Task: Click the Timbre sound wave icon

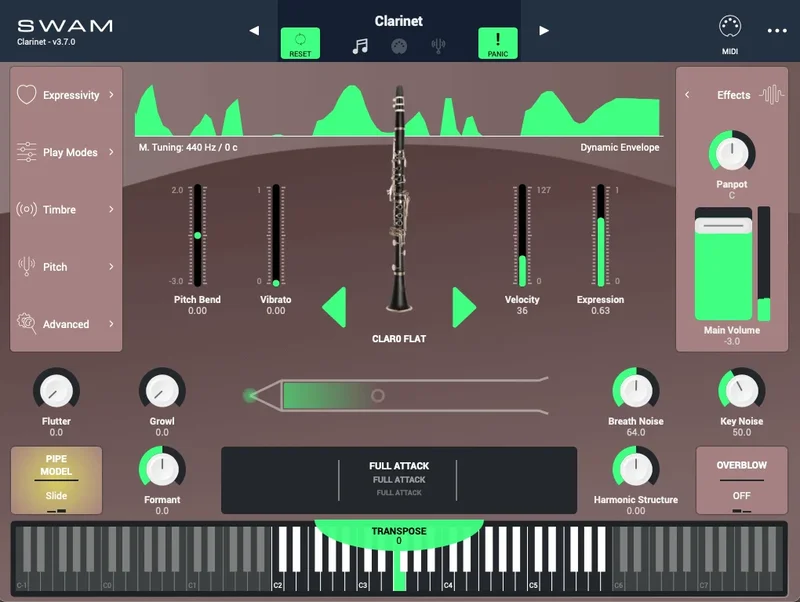Action: (x=27, y=209)
